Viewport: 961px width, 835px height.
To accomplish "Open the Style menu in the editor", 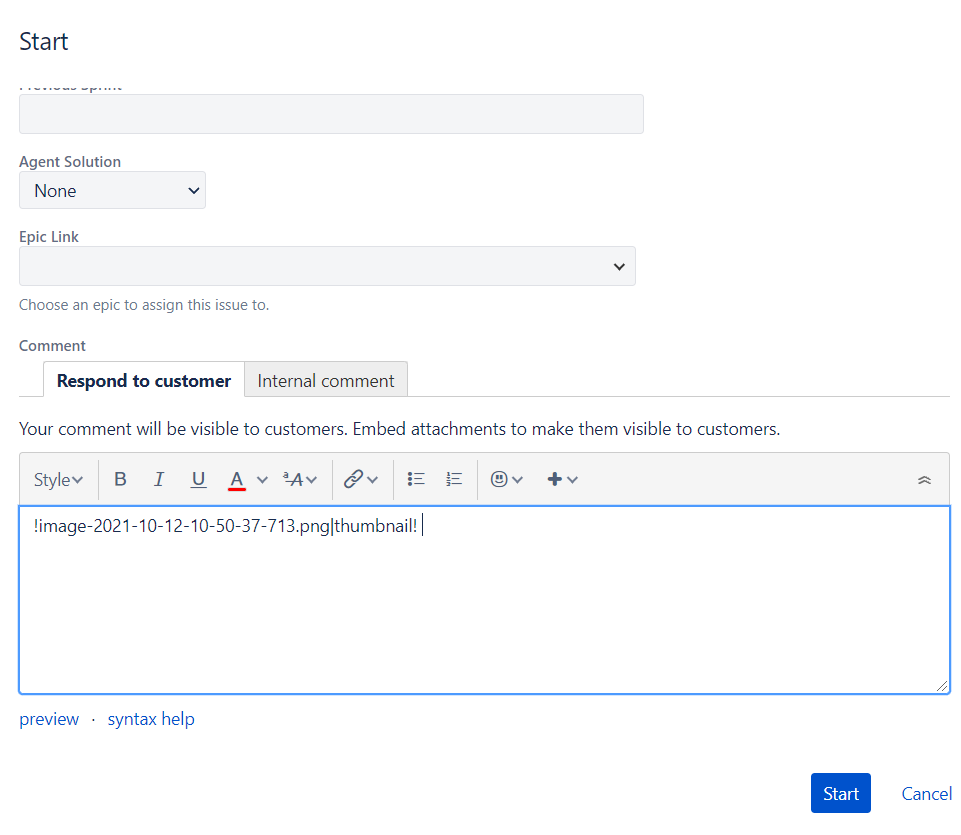I will click(x=57, y=479).
